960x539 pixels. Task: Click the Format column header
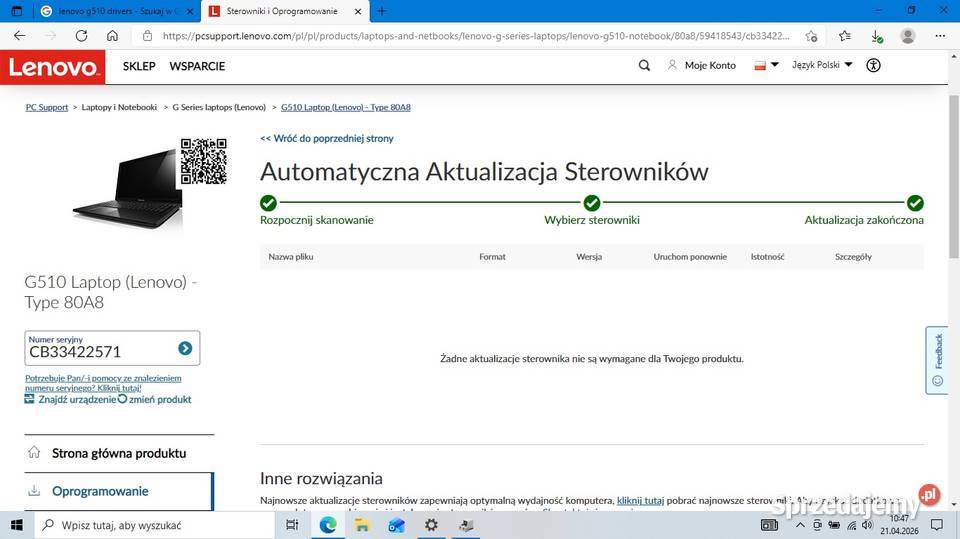[x=492, y=257]
